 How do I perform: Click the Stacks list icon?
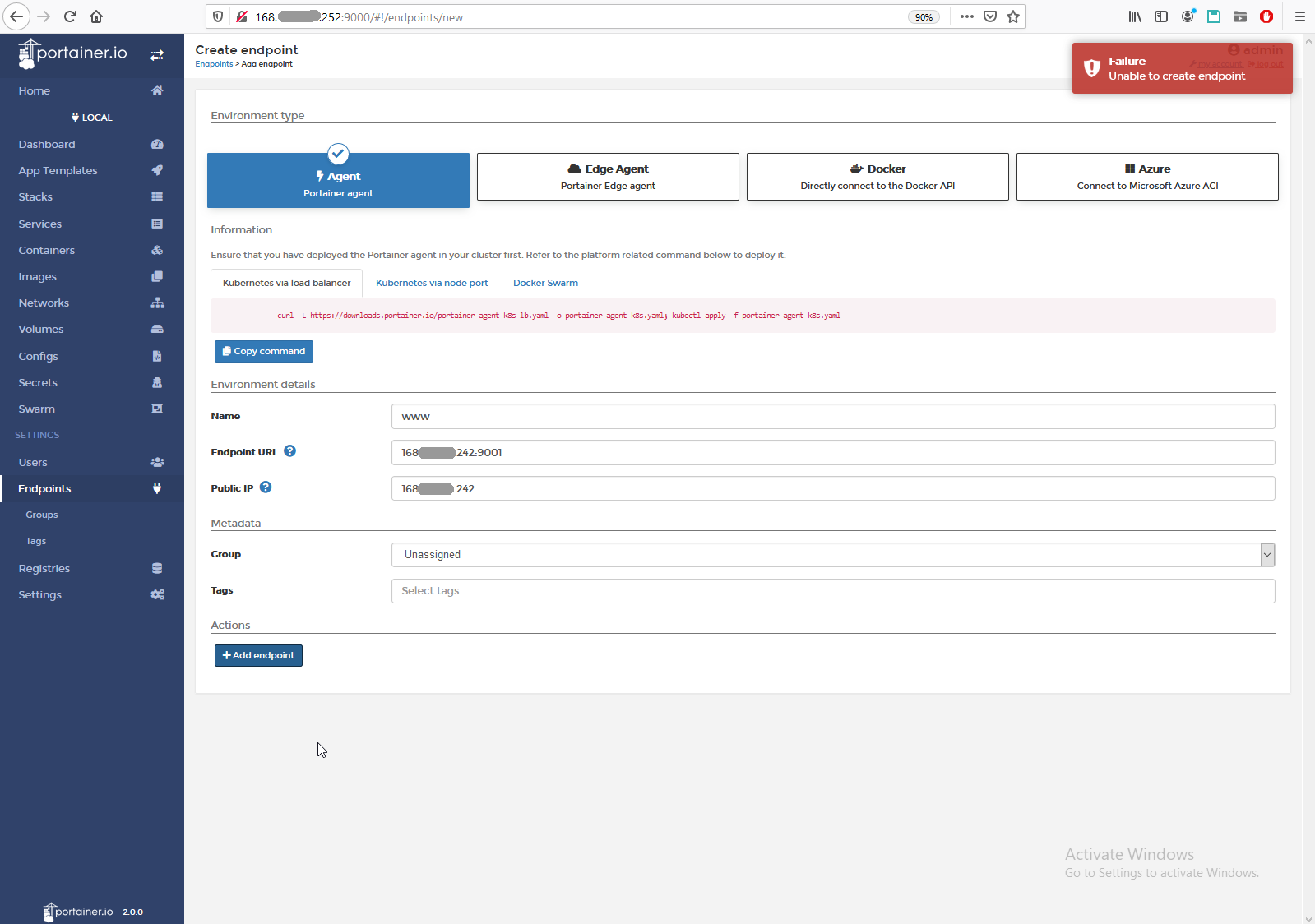[x=157, y=196]
